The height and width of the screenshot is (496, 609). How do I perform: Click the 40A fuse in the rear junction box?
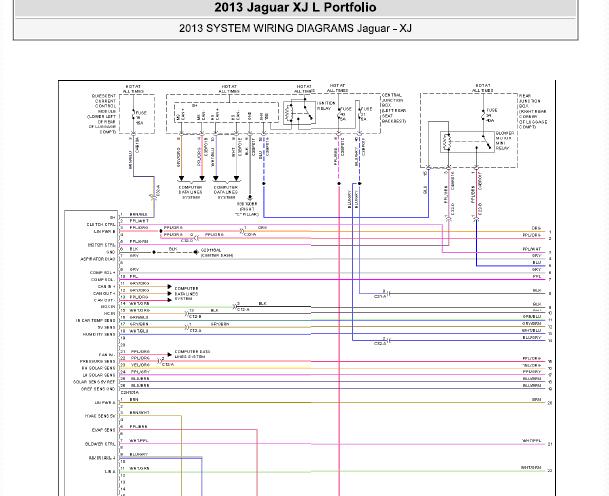484,115
